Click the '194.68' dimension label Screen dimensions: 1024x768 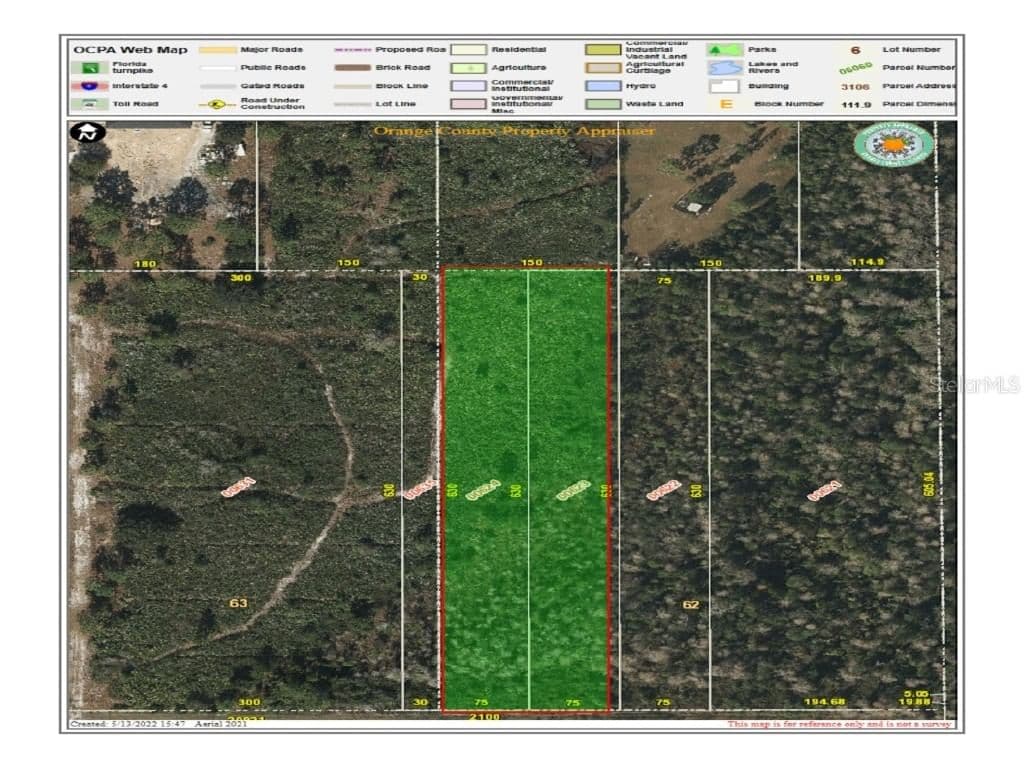824,702
